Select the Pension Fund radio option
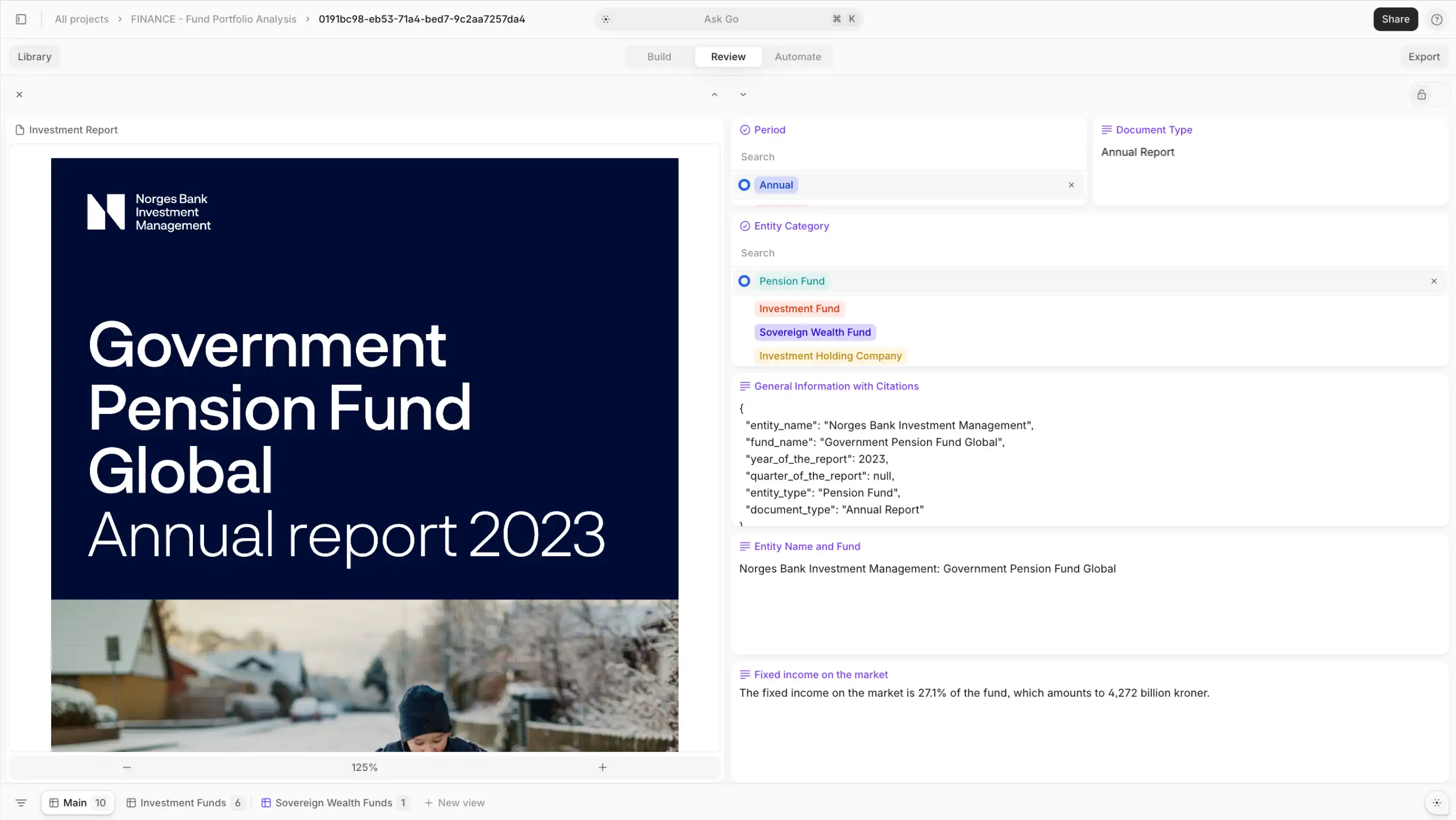Viewport: 1456px width, 820px height. pos(744,281)
